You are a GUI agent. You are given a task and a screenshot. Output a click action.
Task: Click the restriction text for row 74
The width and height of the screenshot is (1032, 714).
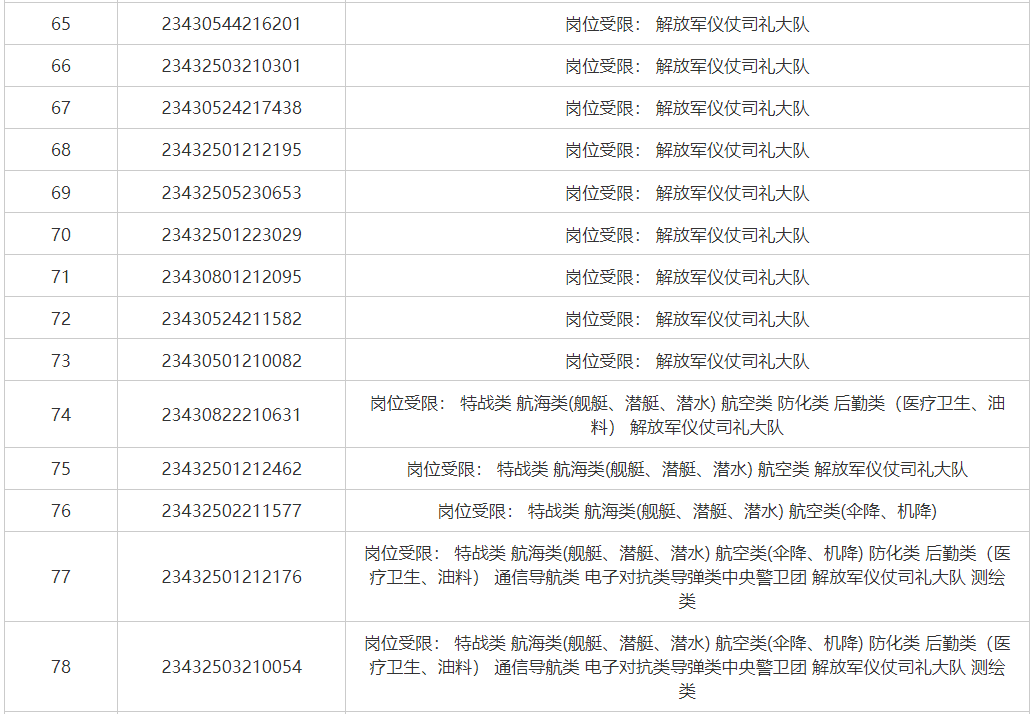coord(687,415)
